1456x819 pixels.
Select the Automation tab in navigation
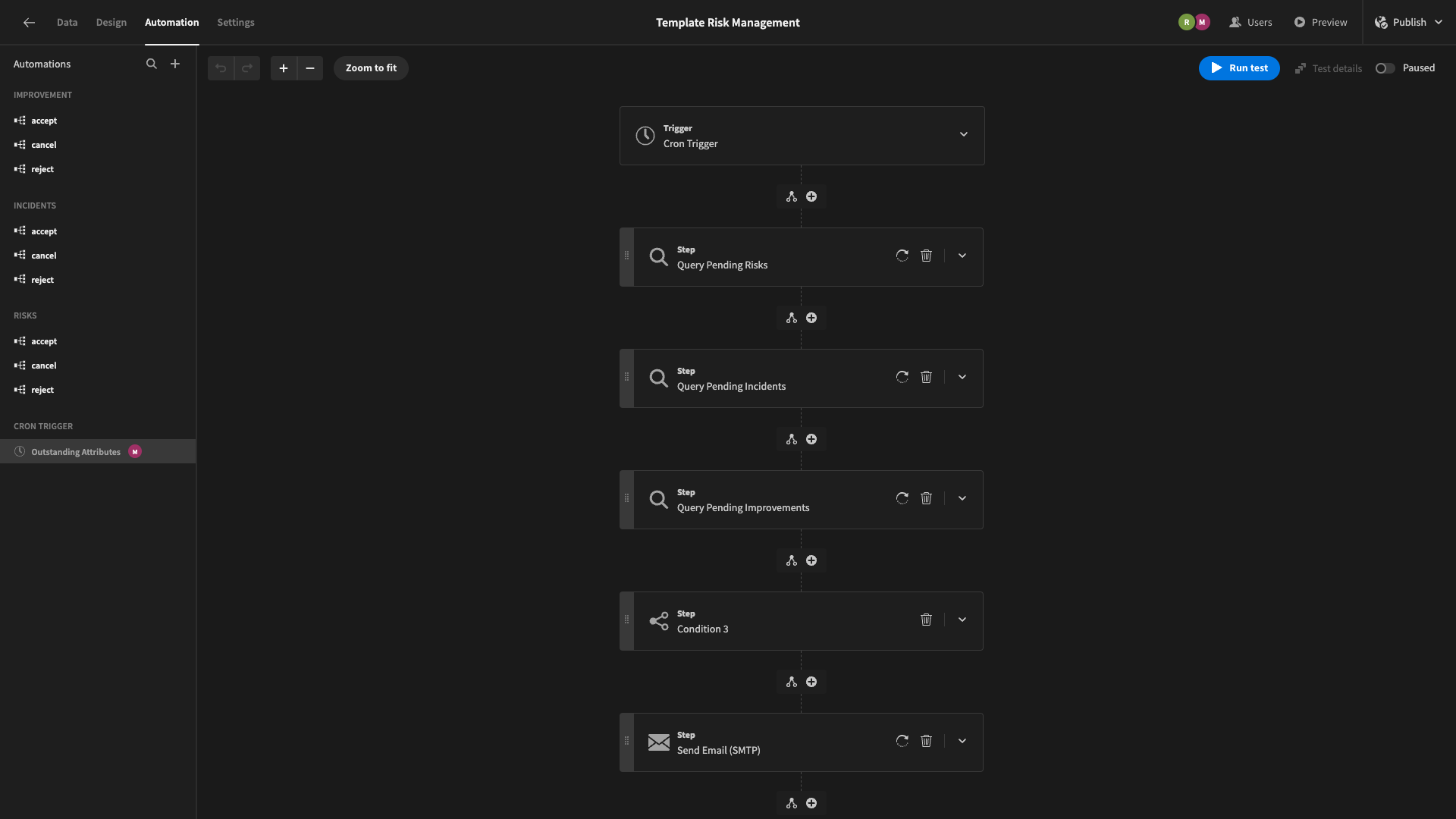pyautogui.click(x=172, y=22)
